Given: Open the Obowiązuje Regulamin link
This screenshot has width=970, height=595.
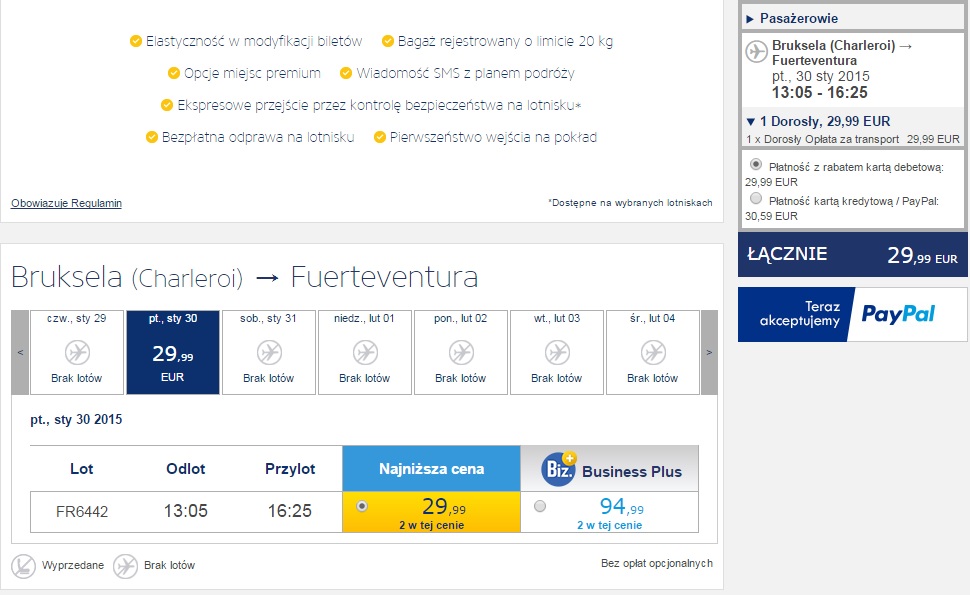Looking at the screenshot, I should [x=66, y=203].
